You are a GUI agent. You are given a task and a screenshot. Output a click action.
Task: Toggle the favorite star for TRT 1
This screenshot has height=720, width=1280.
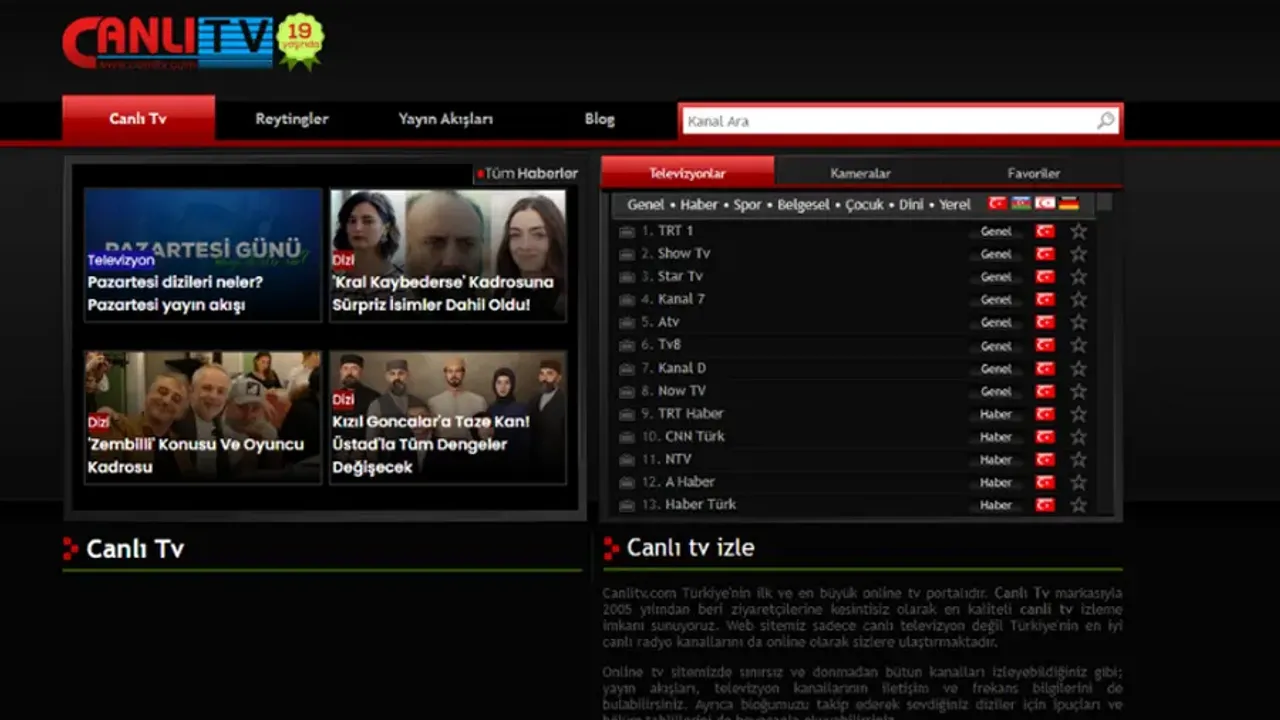pos(1078,231)
